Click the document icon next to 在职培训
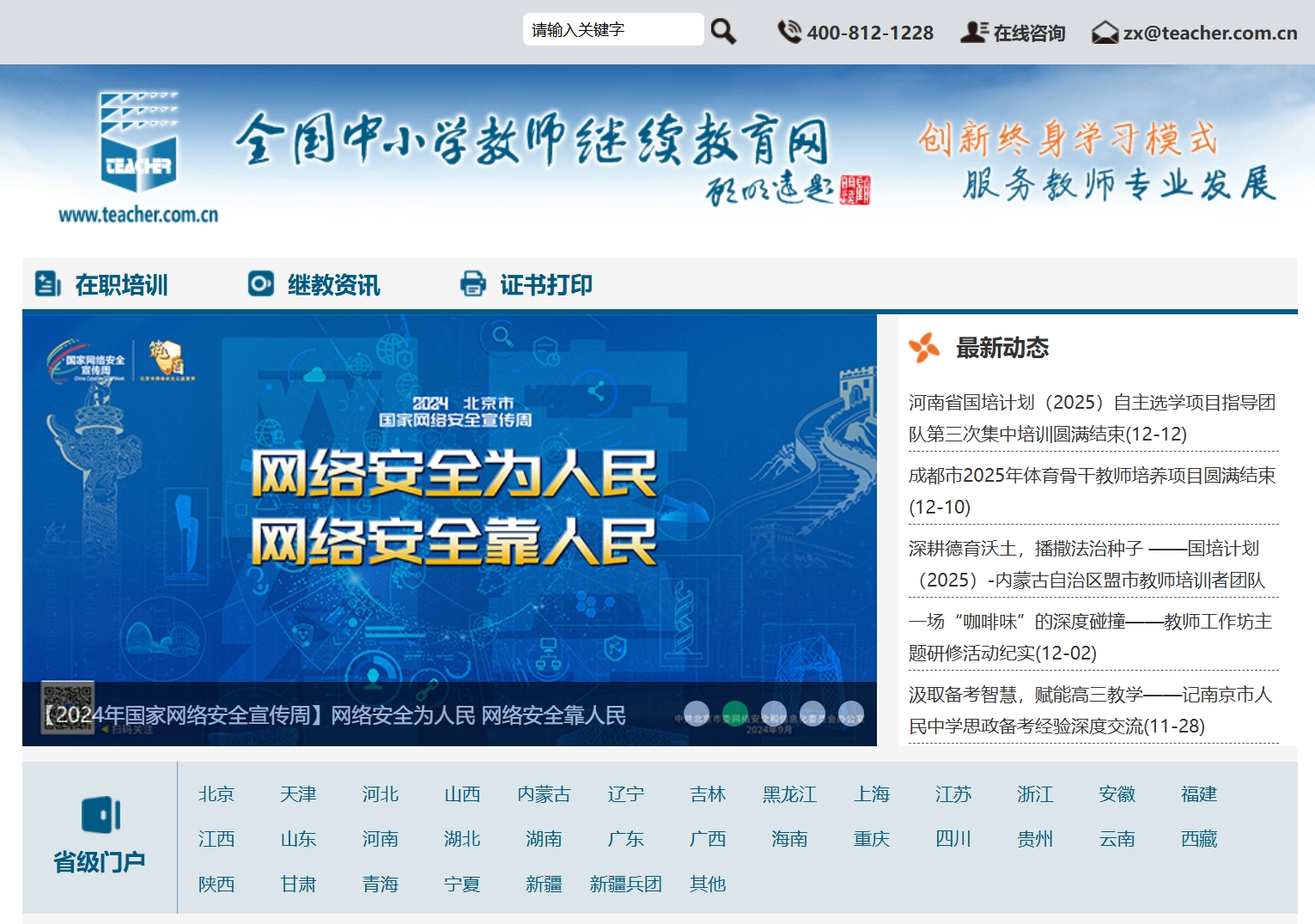Image resolution: width=1315 pixels, height=924 pixels. [45, 283]
